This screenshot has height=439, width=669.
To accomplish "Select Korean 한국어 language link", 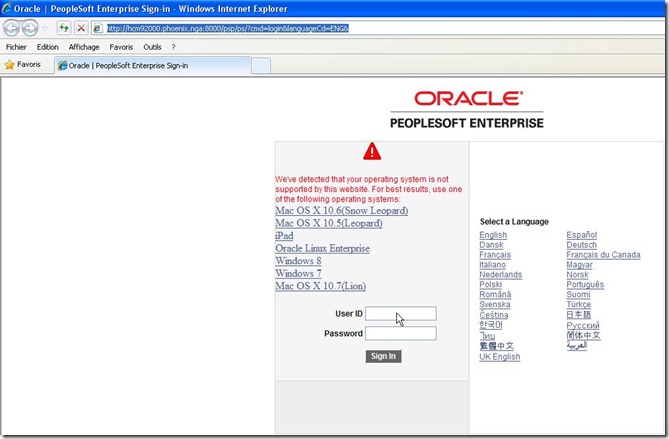I will click(x=491, y=325).
